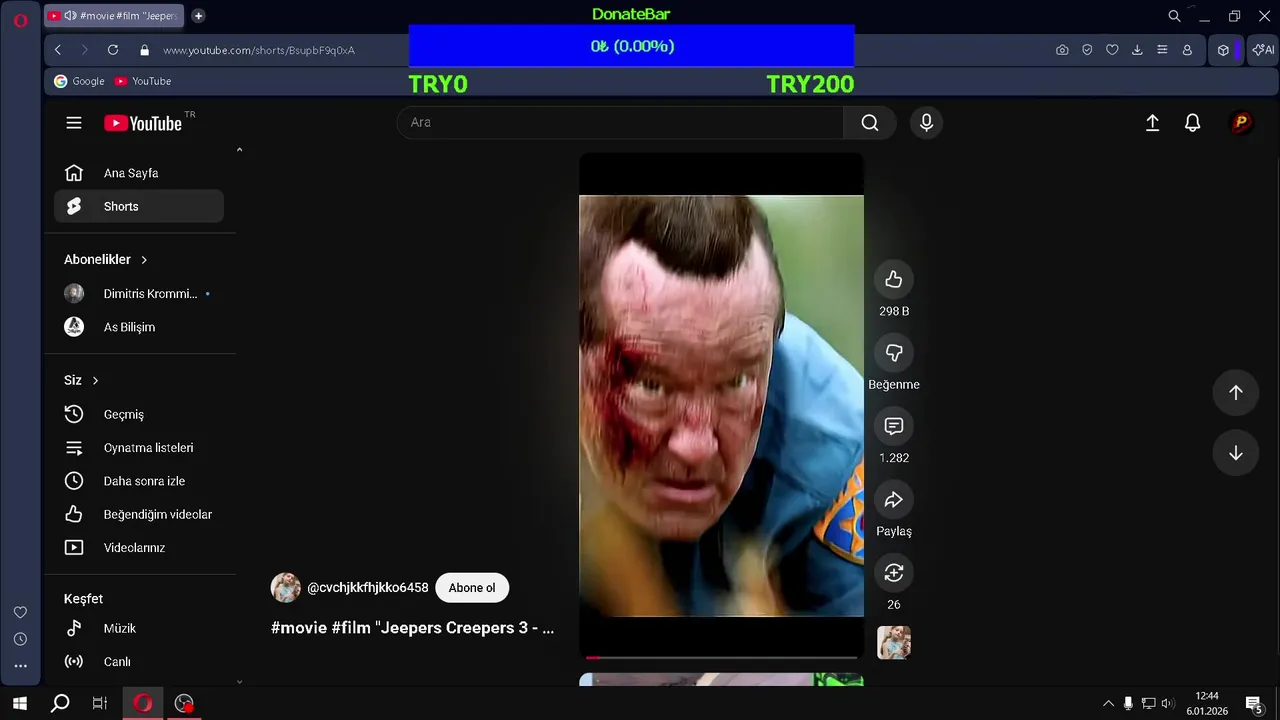Open the system tray hidden icons chevron
The image size is (1280, 720).
(x=1108, y=704)
